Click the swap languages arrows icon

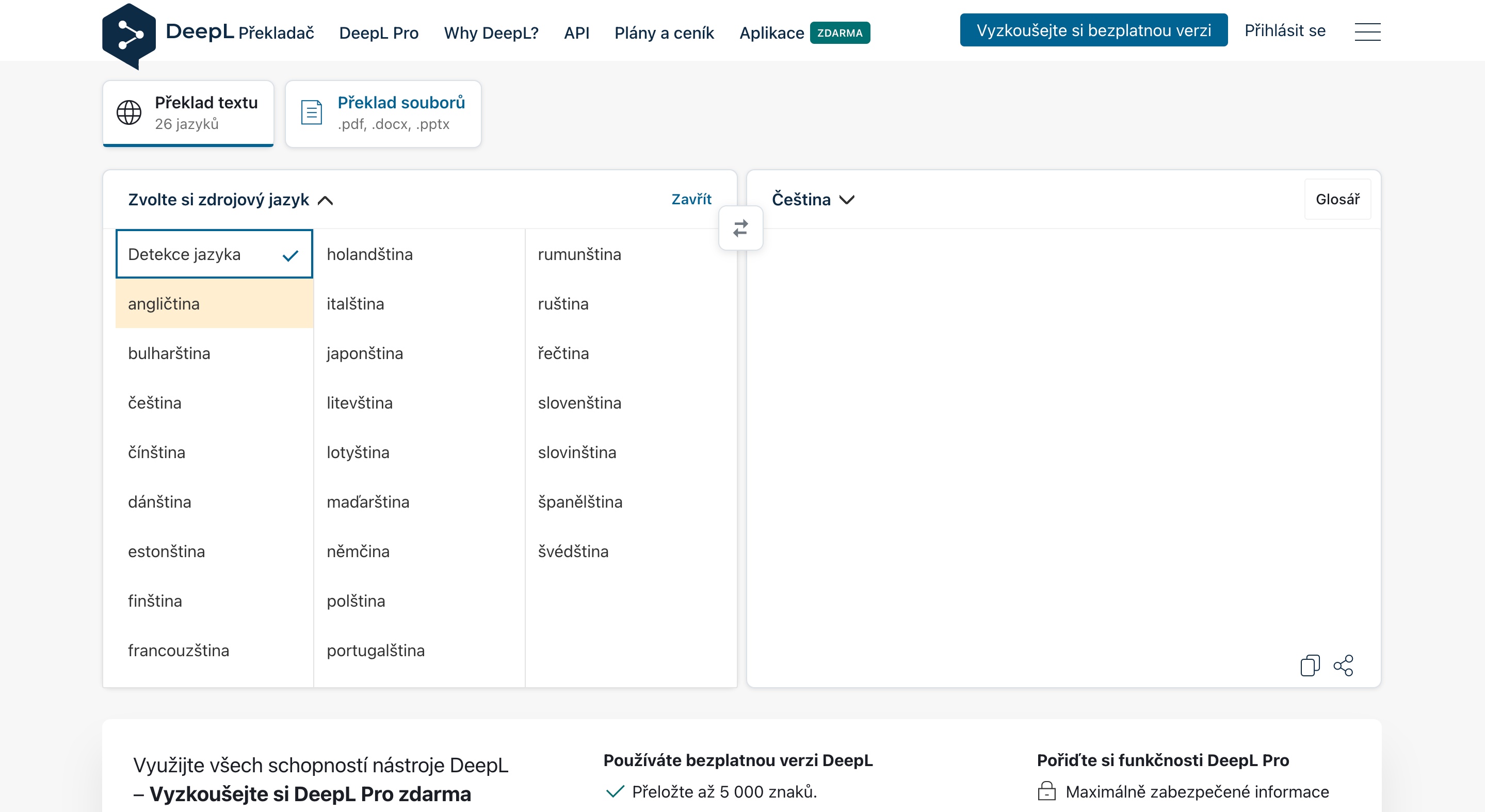point(741,228)
